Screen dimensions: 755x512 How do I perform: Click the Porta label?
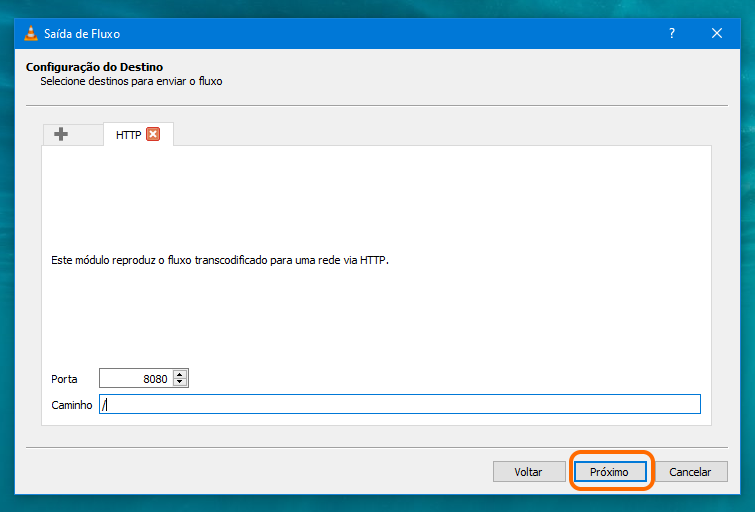[64, 379]
